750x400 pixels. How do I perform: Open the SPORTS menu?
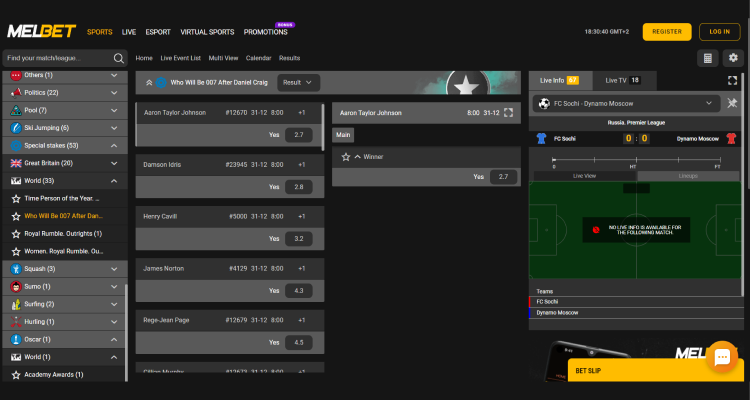(99, 32)
